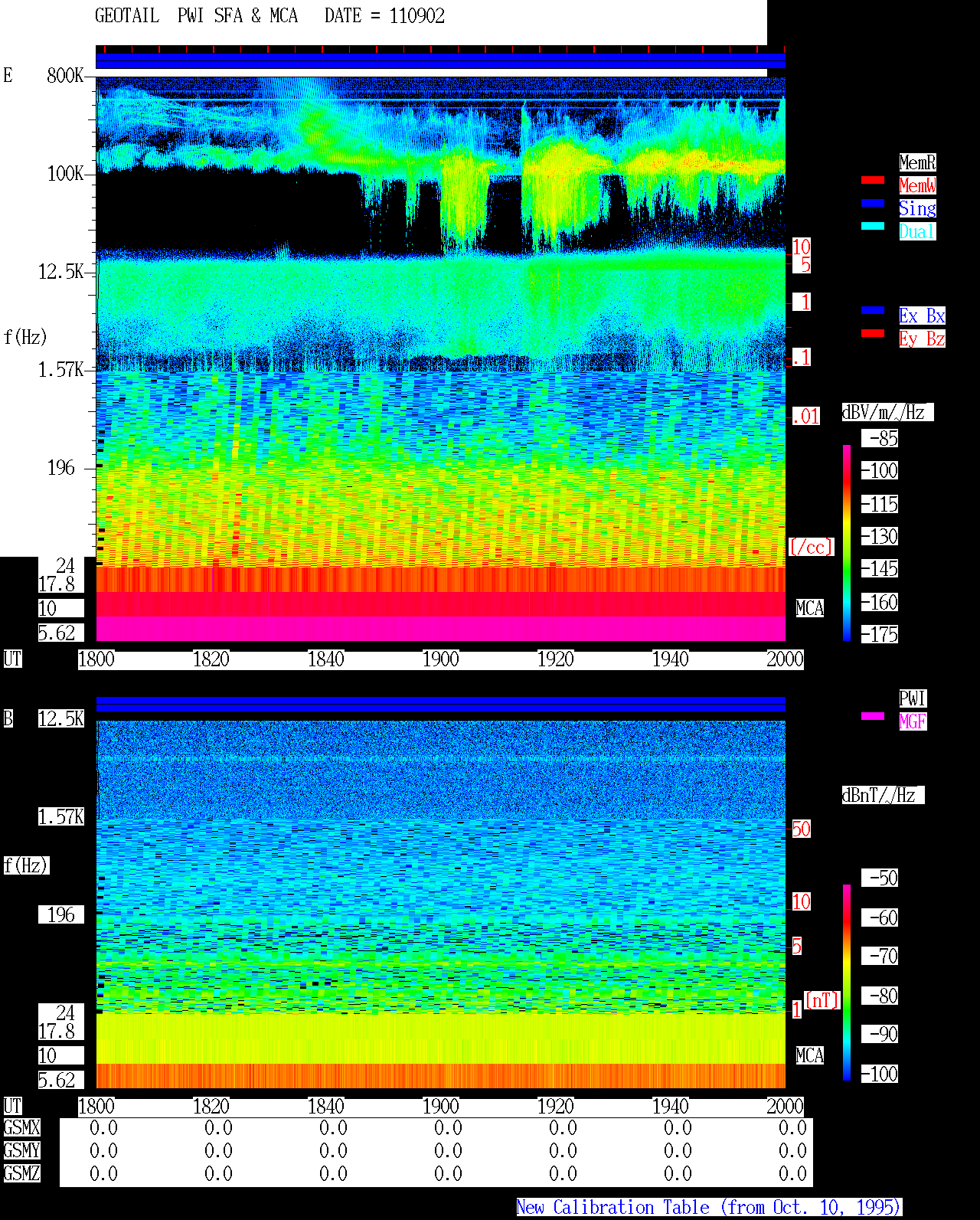Click the 1900 UT tick under E spectrogram

pyautogui.click(x=440, y=659)
